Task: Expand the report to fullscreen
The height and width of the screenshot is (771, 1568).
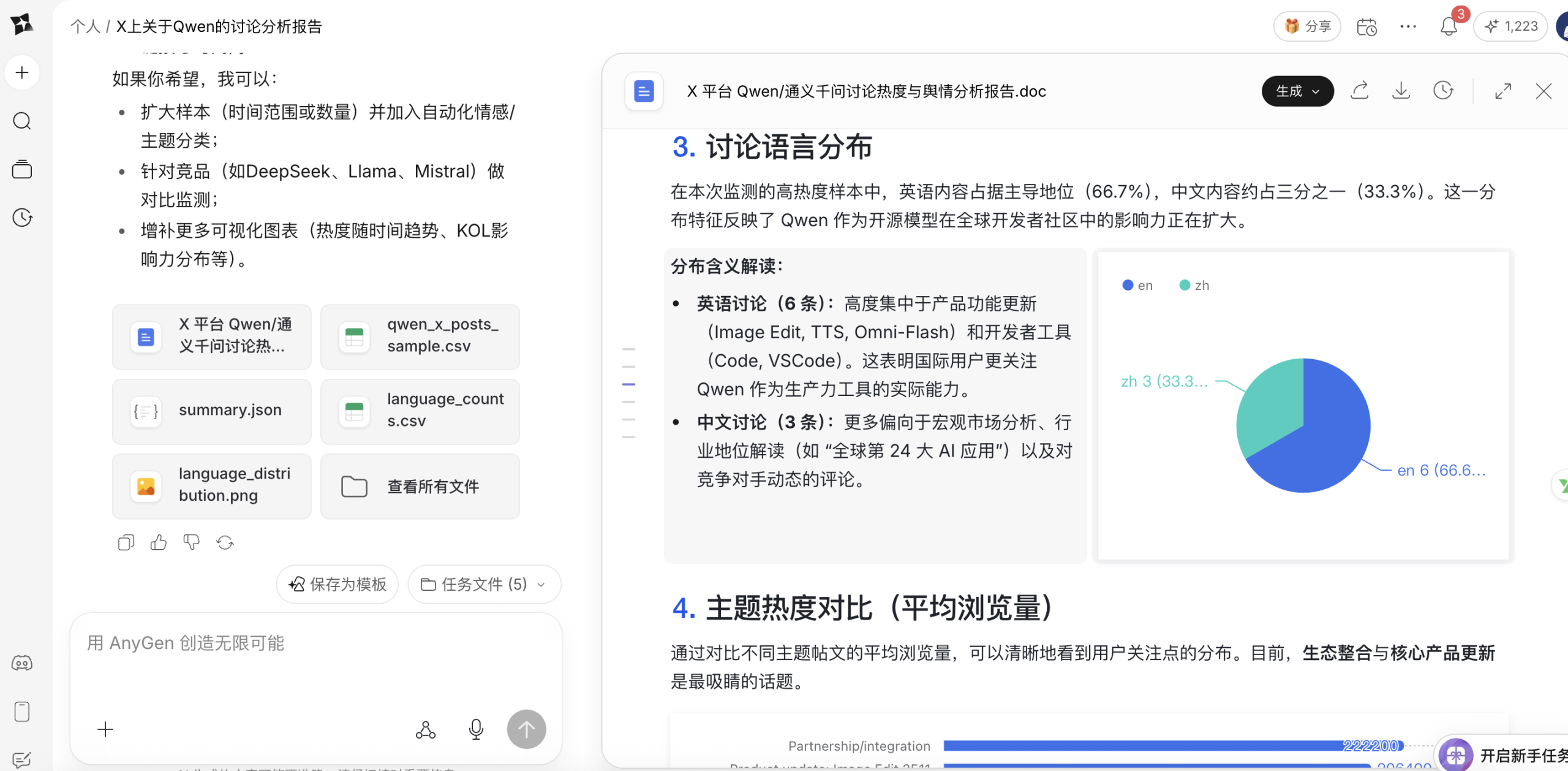Action: click(x=1504, y=90)
